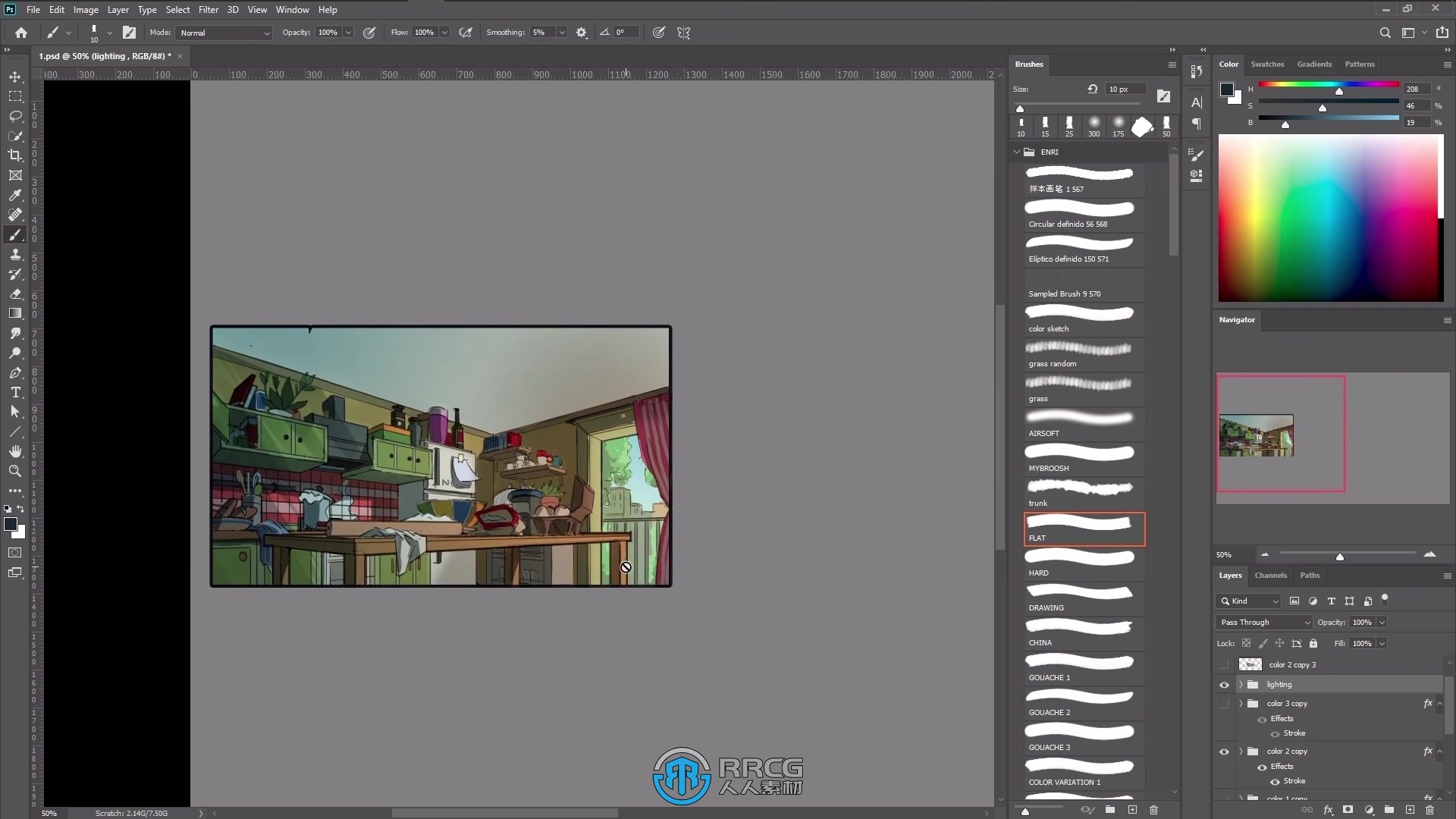Choose the 300 soft round recent brush
Screen dimensions: 1456x819
[1094, 127]
